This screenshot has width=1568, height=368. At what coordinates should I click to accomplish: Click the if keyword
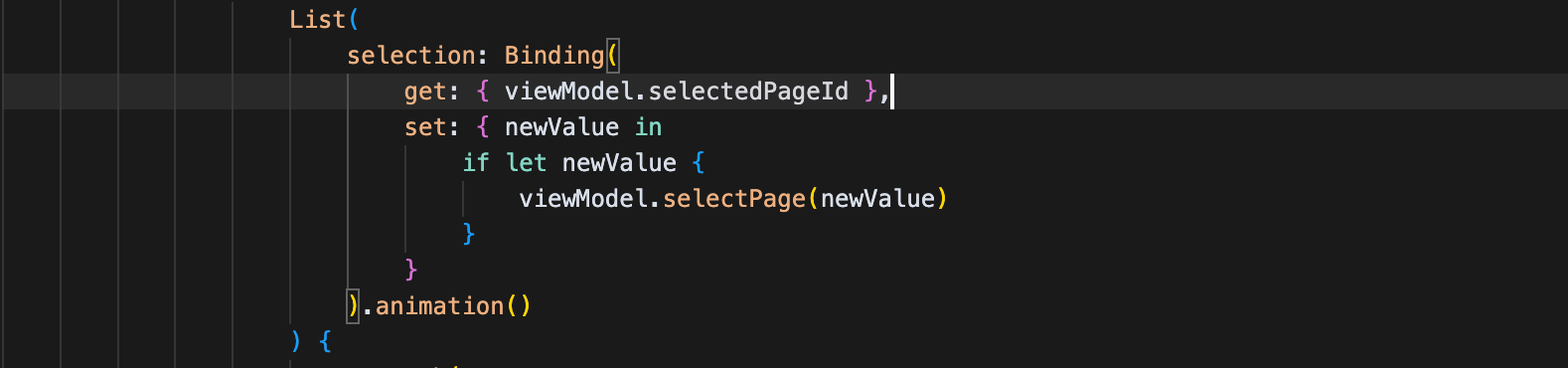coord(475,163)
